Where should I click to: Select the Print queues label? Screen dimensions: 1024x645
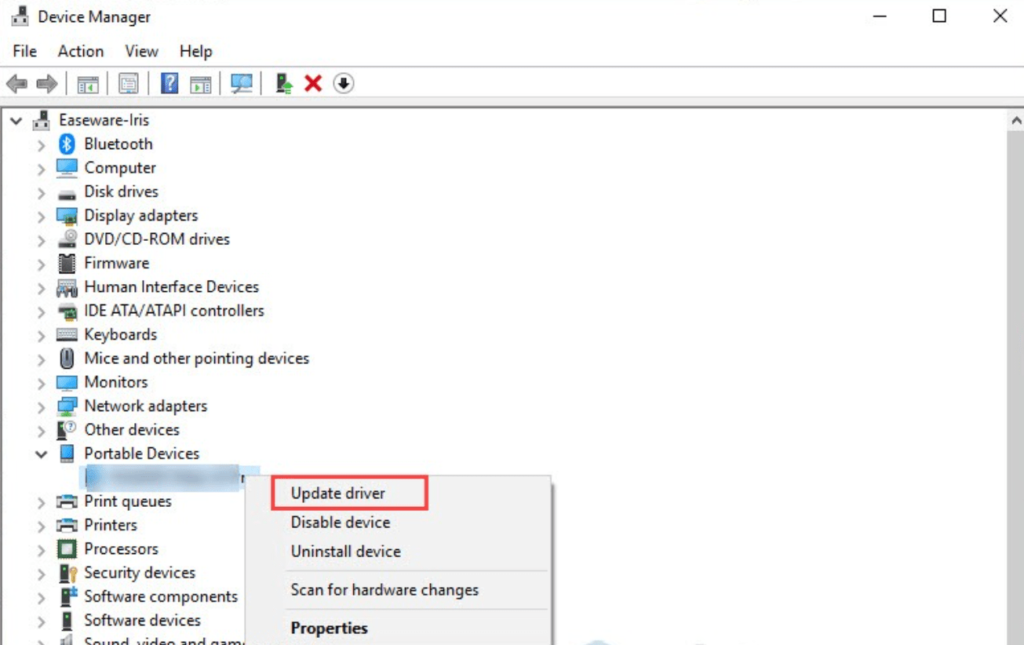click(127, 501)
